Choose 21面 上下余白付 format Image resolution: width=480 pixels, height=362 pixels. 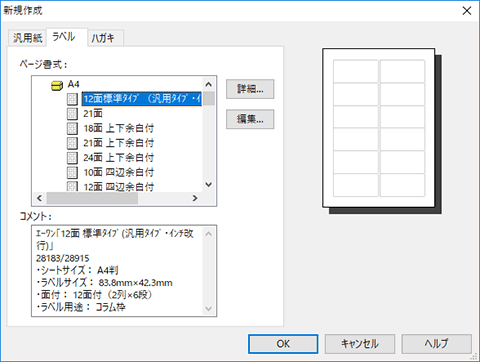click(119, 143)
